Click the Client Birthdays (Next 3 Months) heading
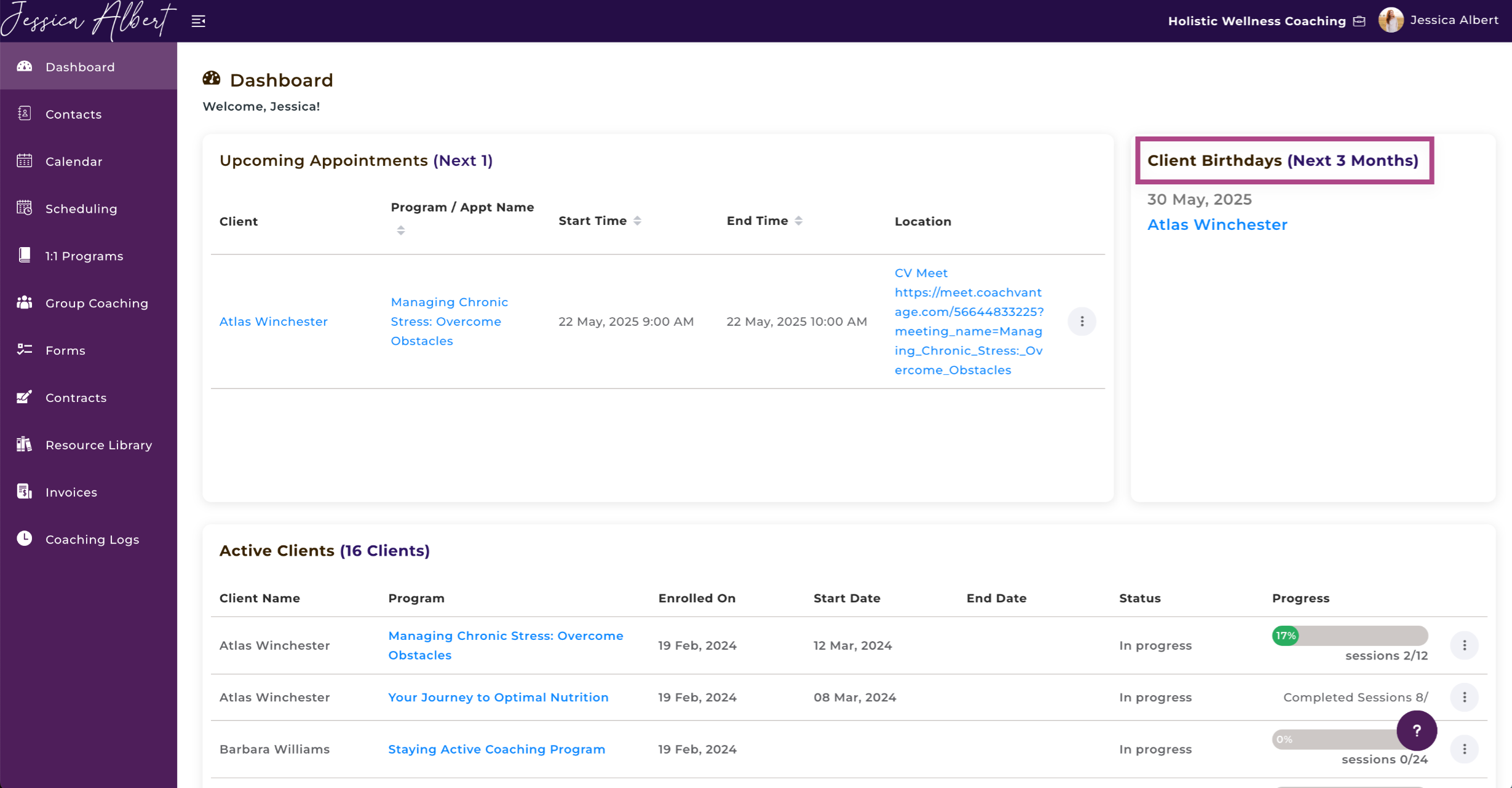Image resolution: width=1512 pixels, height=788 pixels. [1283, 160]
